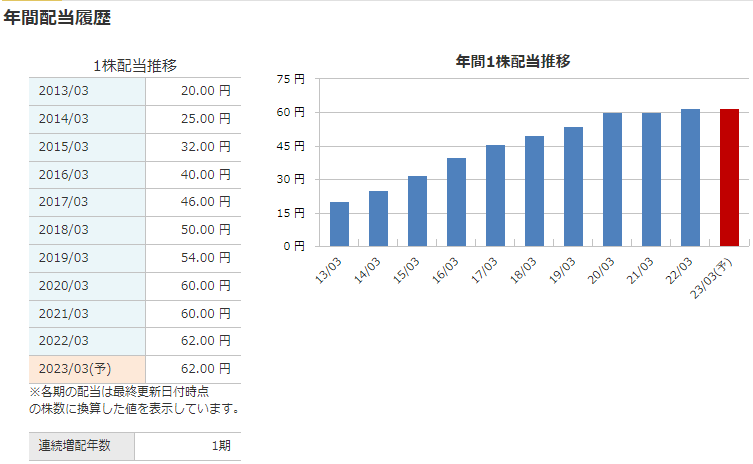
Task: Select the 2022/03 row label
Action: [x=64, y=341]
